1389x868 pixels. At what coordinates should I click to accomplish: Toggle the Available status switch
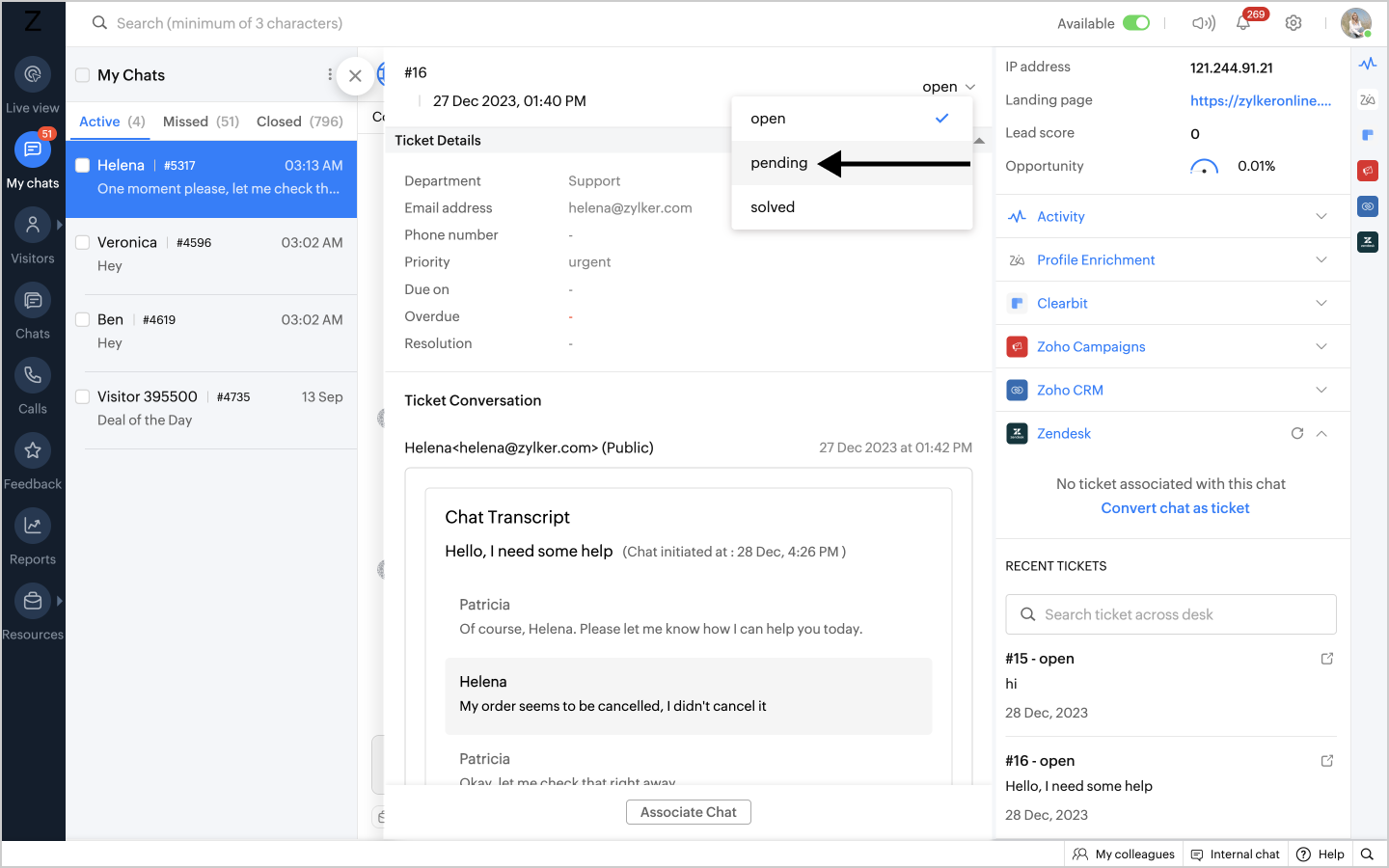(1136, 23)
